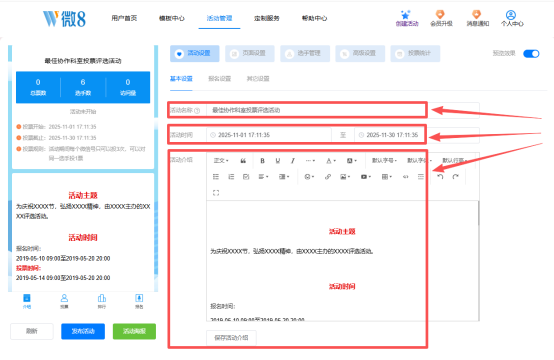554x360 pixels.
Task: Select the 介绍 tab in phone preview
Action: click(x=27, y=301)
